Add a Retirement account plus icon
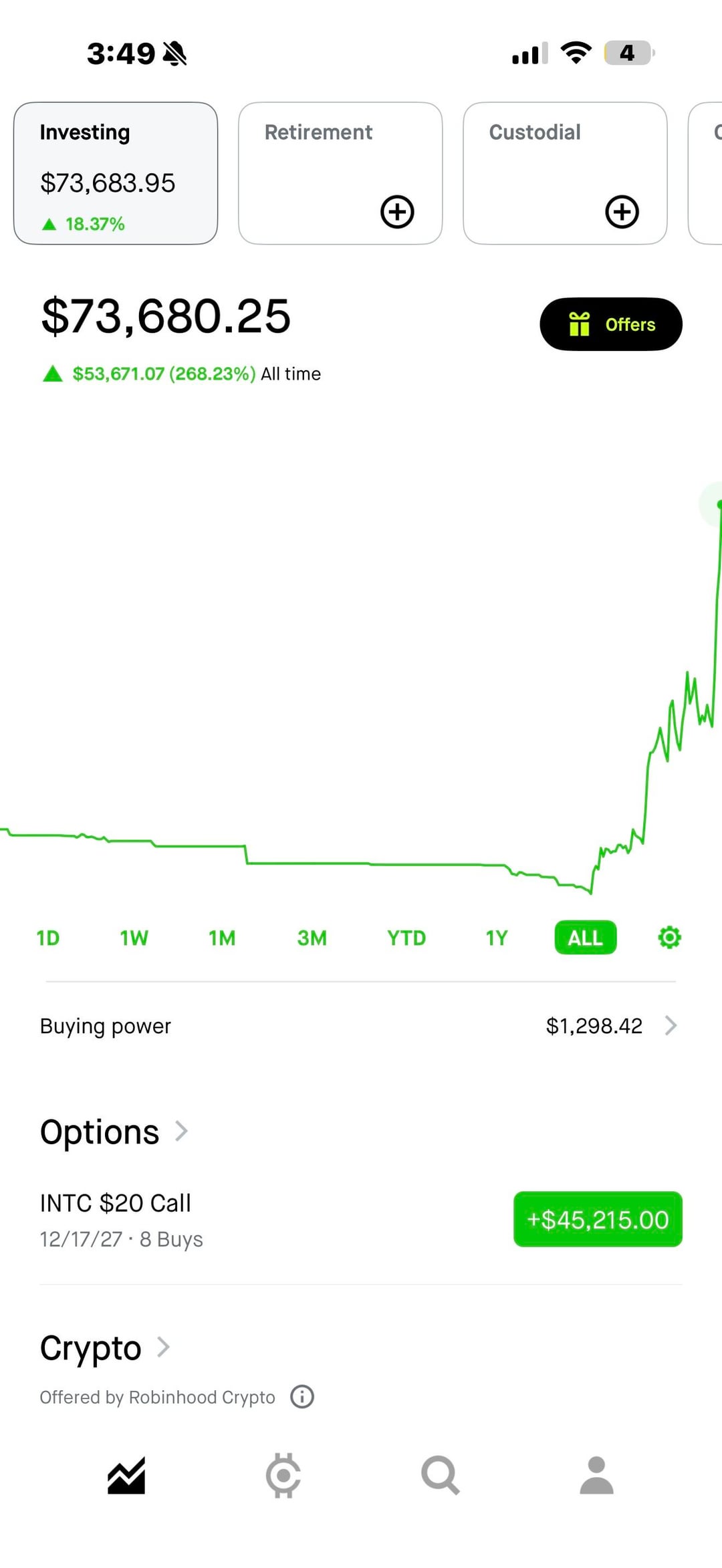The width and height of the screenshot is (722, 1568). [x=397, y=212]
